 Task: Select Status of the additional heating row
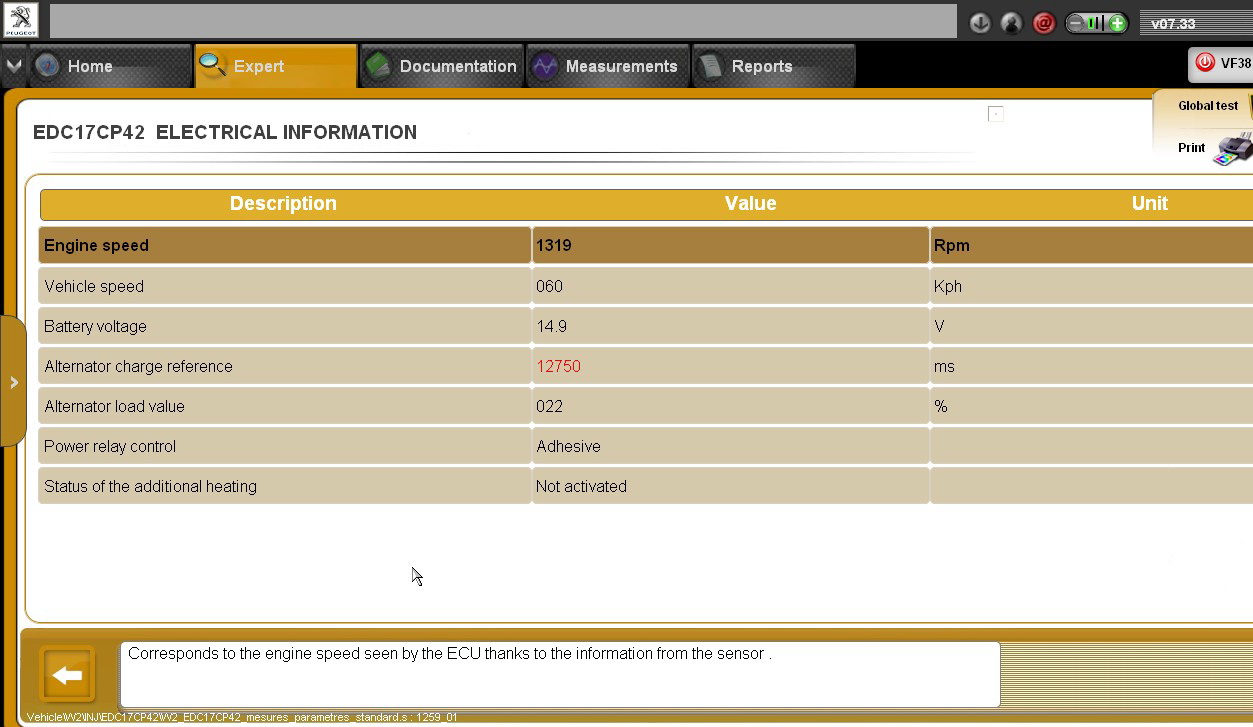pyautogui.click(x=645, y=486)
